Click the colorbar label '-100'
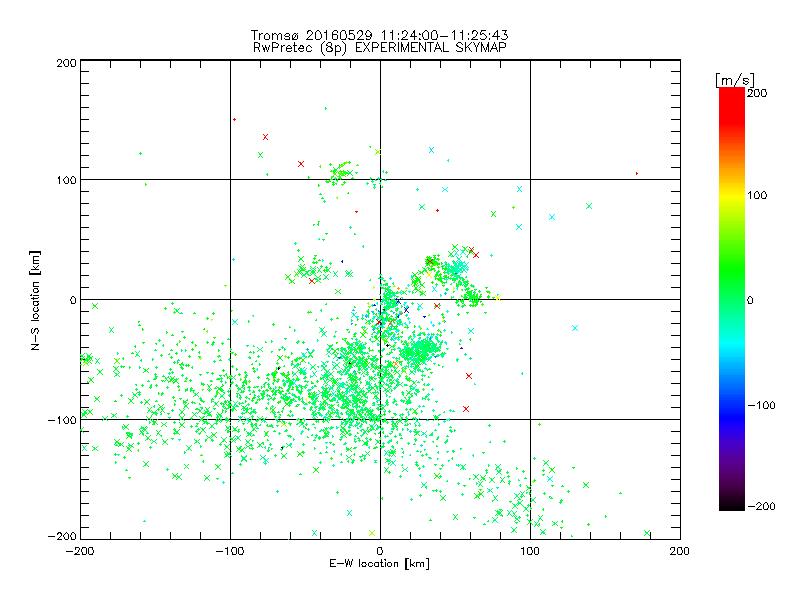Screen dimensions: 800x600 coord(761,405)
